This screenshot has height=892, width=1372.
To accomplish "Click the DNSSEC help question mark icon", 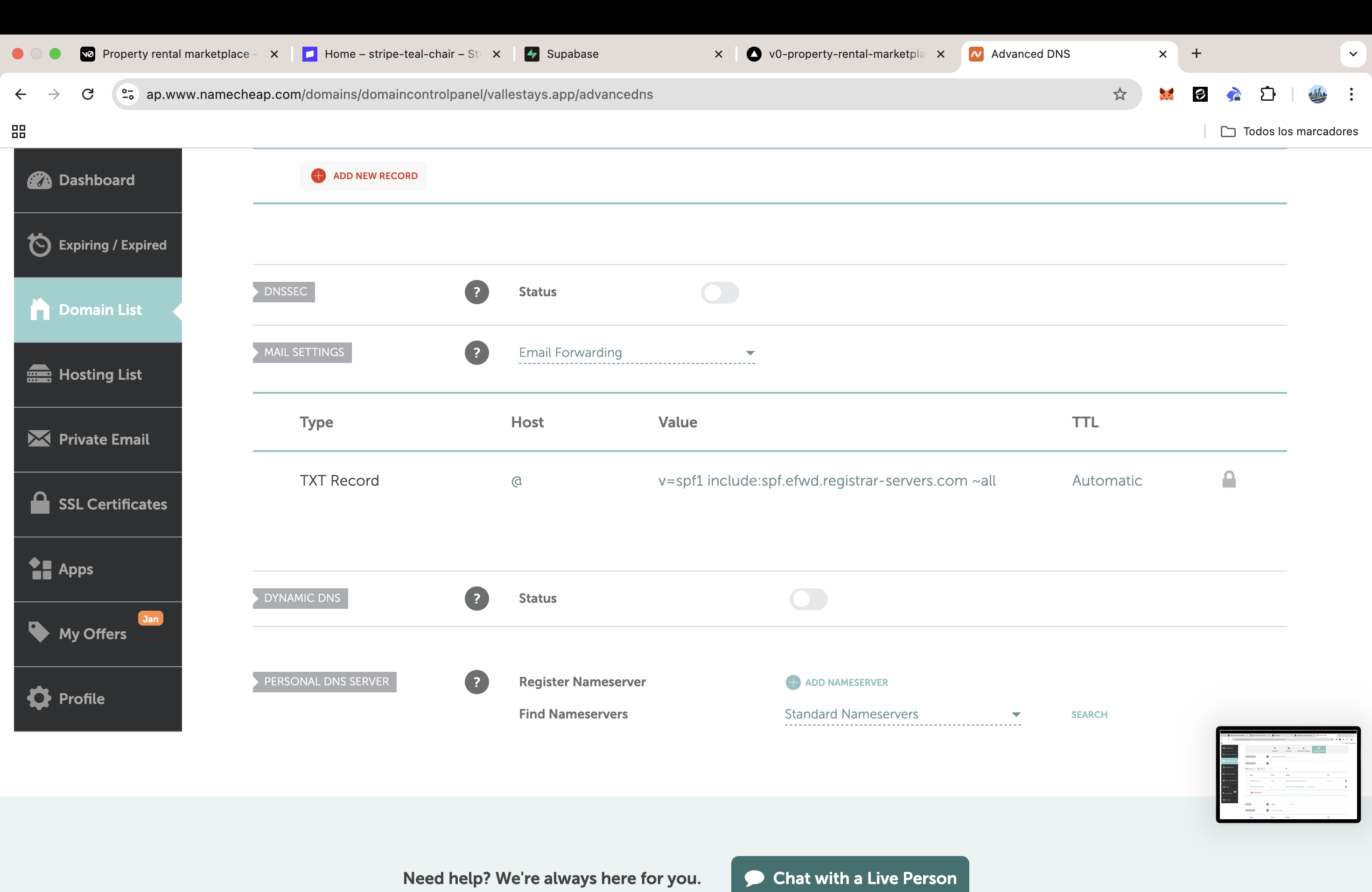I will [476, 292].
